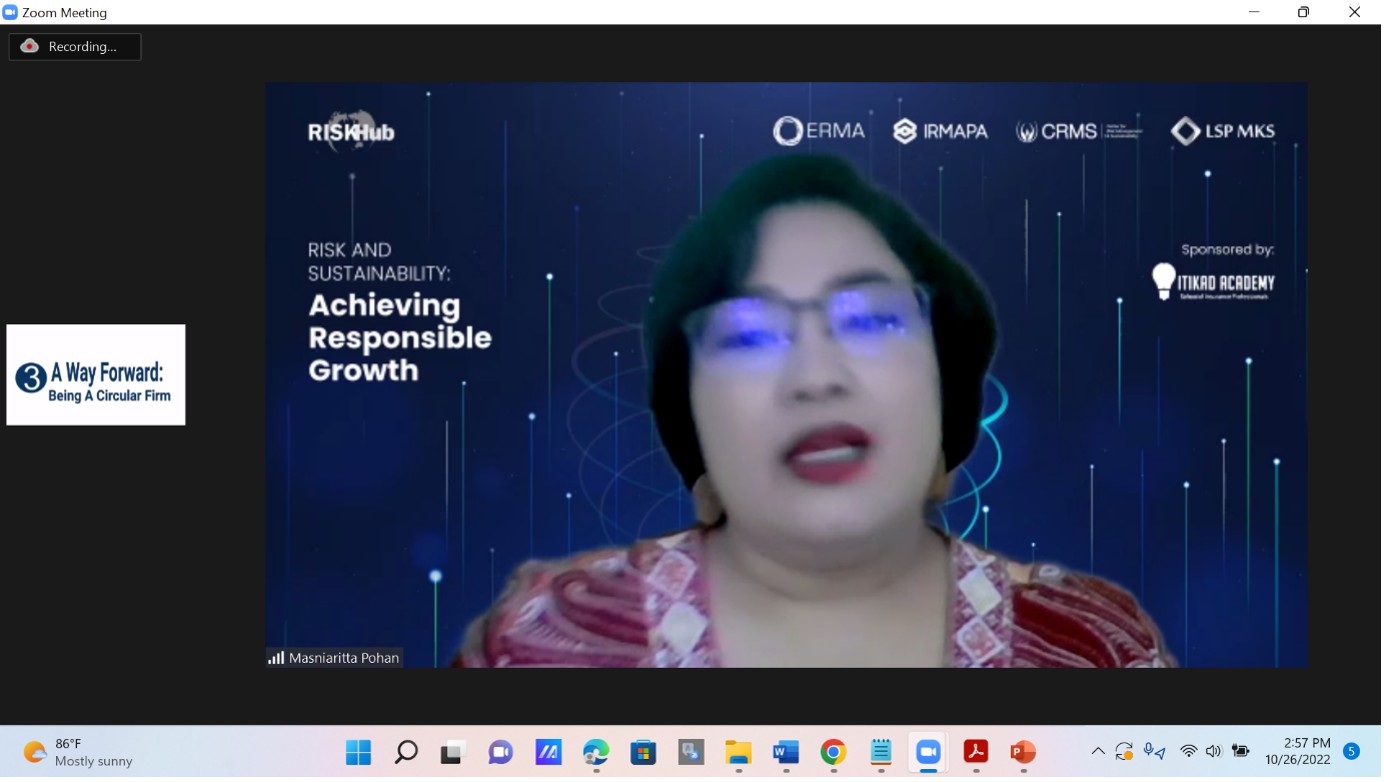
Task: Switch to Adobe Acrobat Reader
Action: click(976, 752)
